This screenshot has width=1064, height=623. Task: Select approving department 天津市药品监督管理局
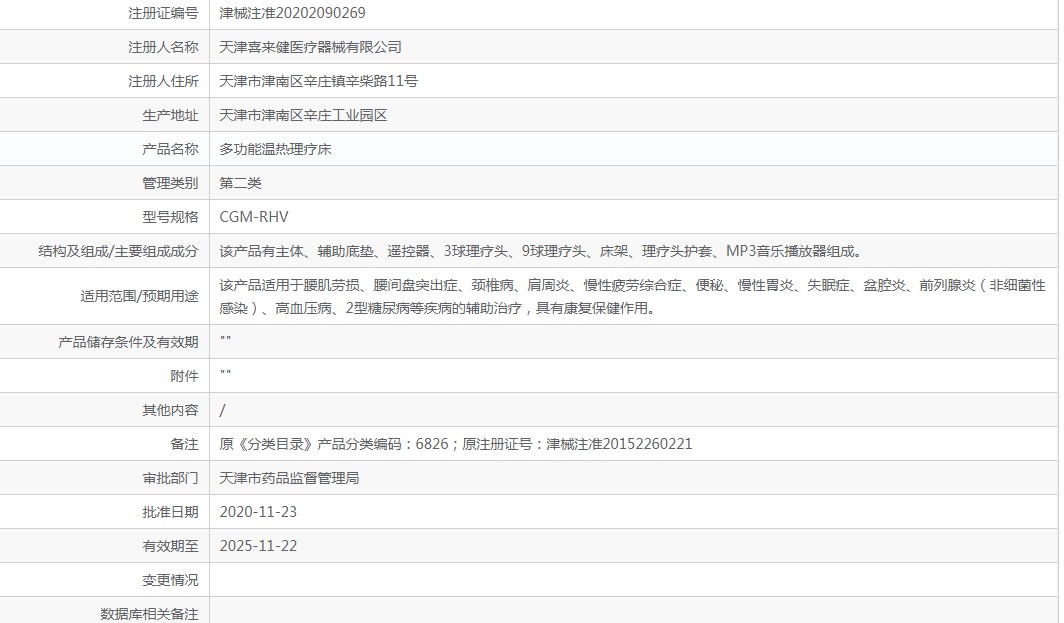[289, 478]
